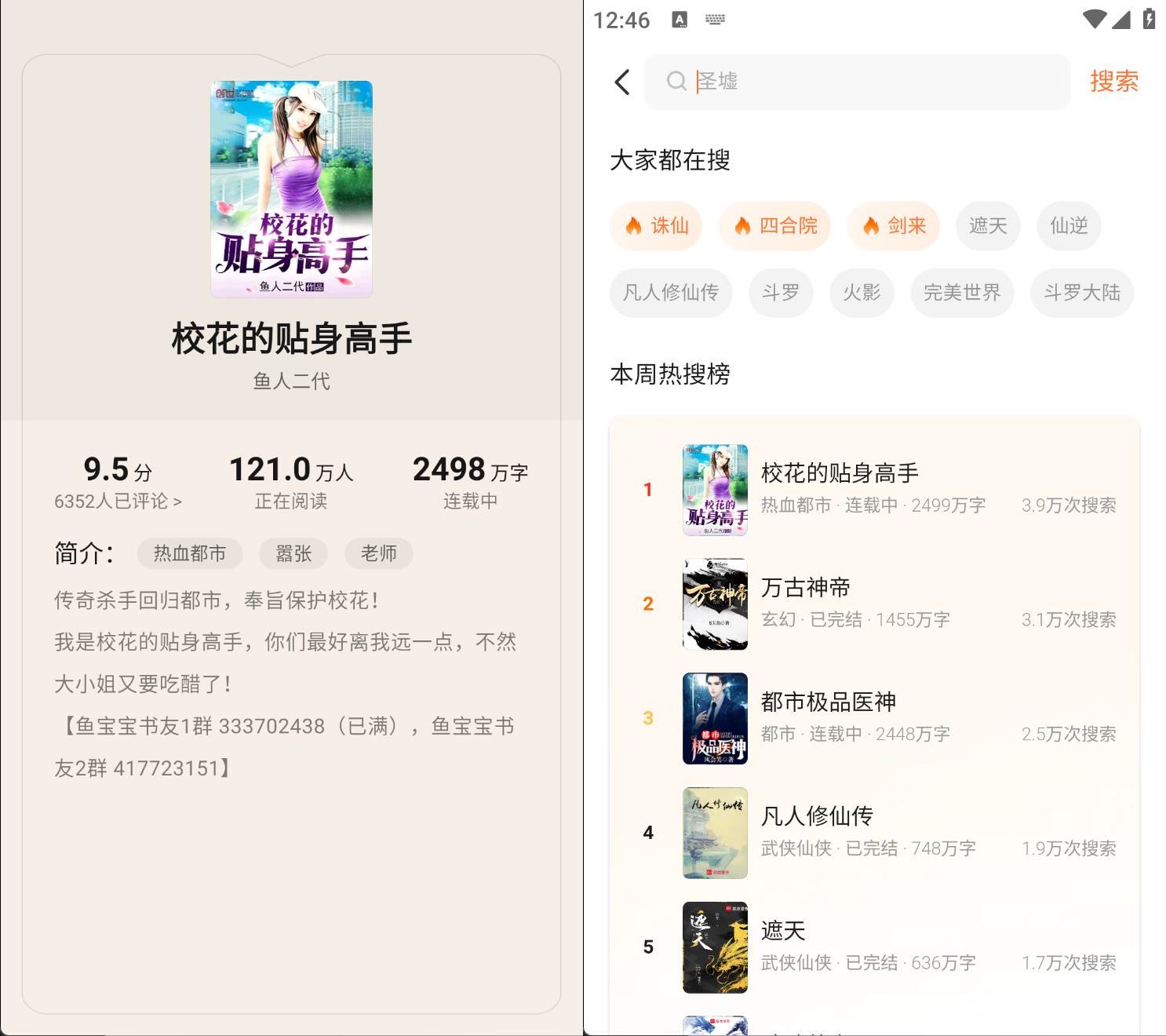The height and width of the screenshot is (1036, 1166).
Task: Open the 都市极品医神 cover thumbnail
Action: [x=715, y=718]
